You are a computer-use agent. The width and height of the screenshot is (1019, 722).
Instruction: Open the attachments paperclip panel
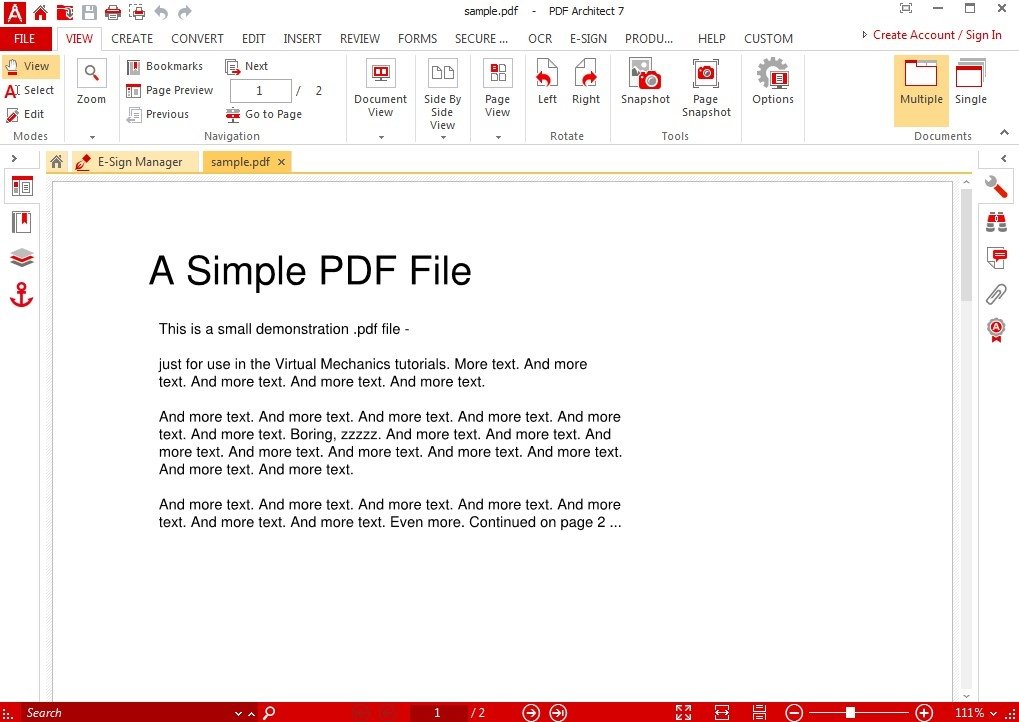point(996,294)
